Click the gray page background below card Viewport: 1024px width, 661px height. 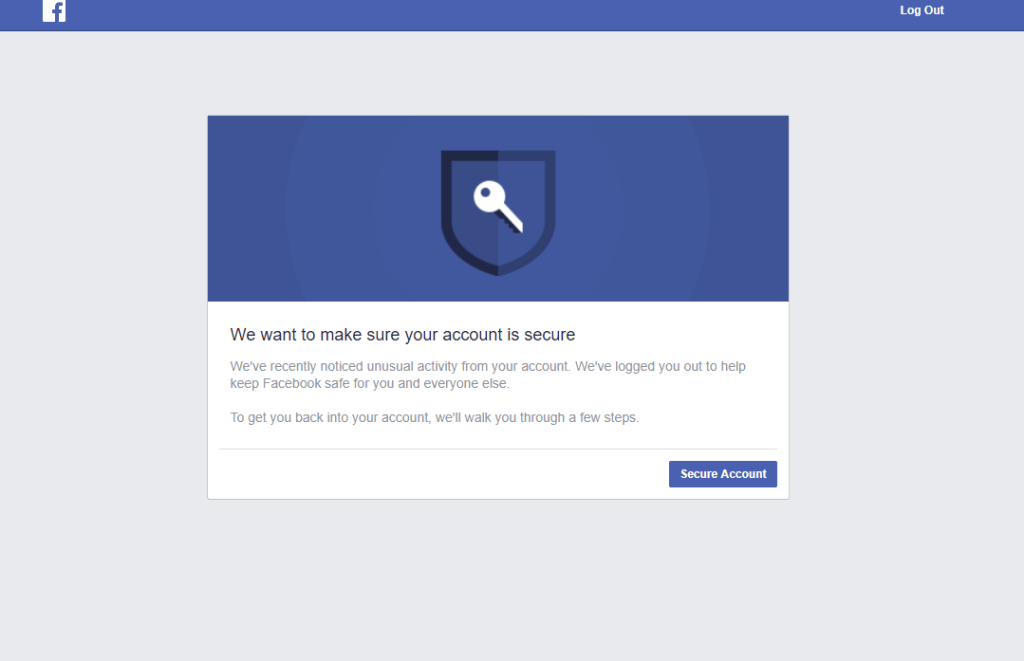point(498,580)
